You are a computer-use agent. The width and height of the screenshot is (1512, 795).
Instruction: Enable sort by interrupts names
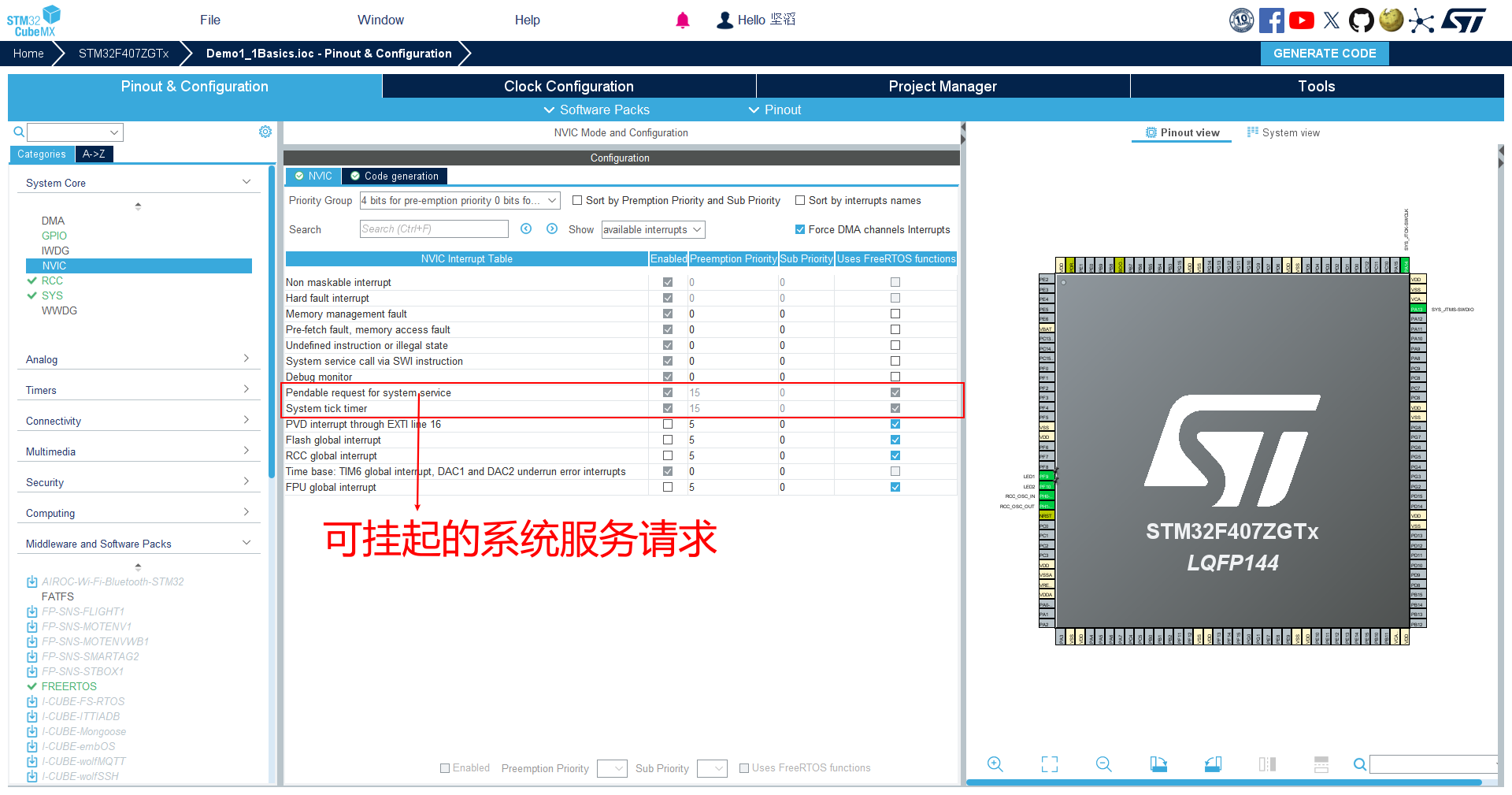pyautogui.click(x=800, y=200)
